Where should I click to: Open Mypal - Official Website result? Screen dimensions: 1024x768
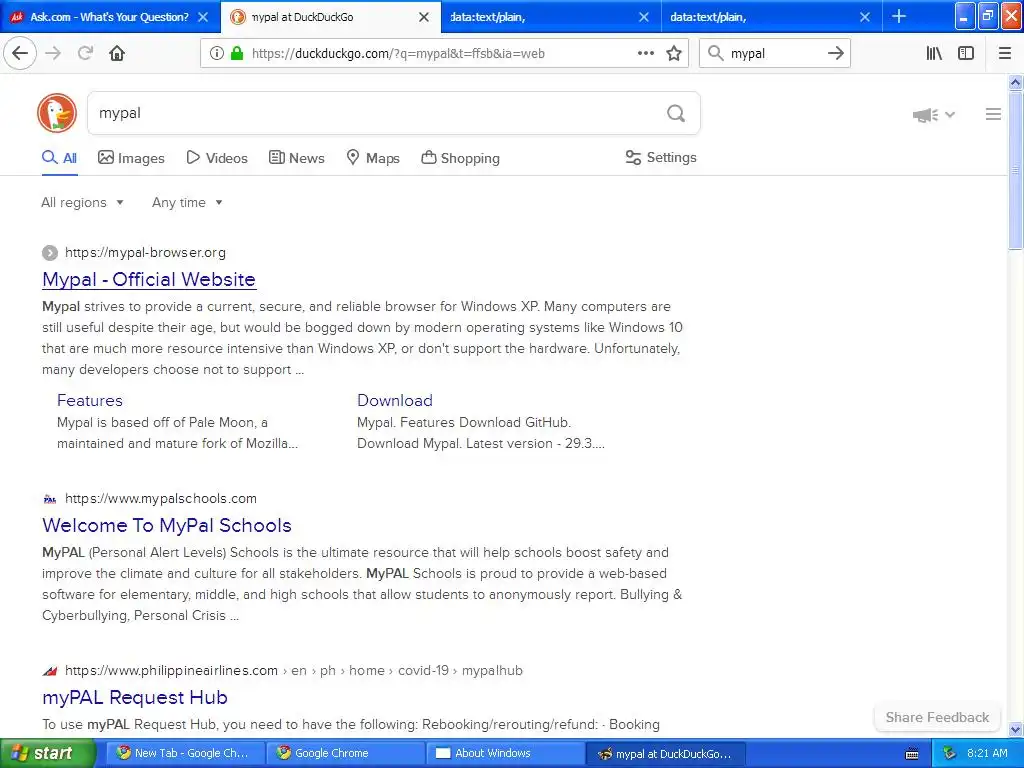[x=149, y=280]
